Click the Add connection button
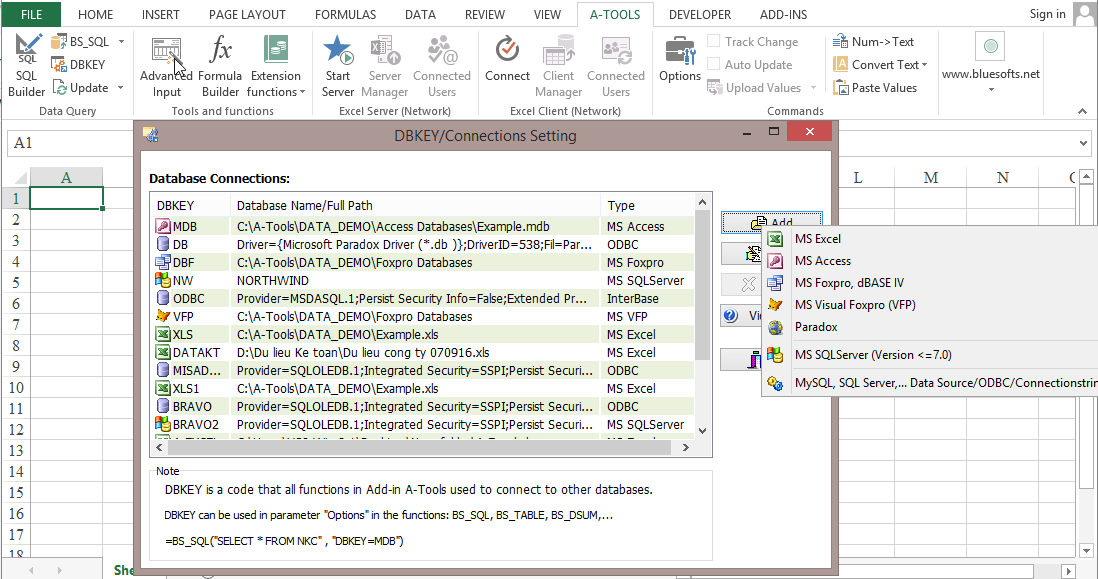Image resolution: width=1098 pixels, height=579 pixels. pyautogui.click(x=772, y=222)
